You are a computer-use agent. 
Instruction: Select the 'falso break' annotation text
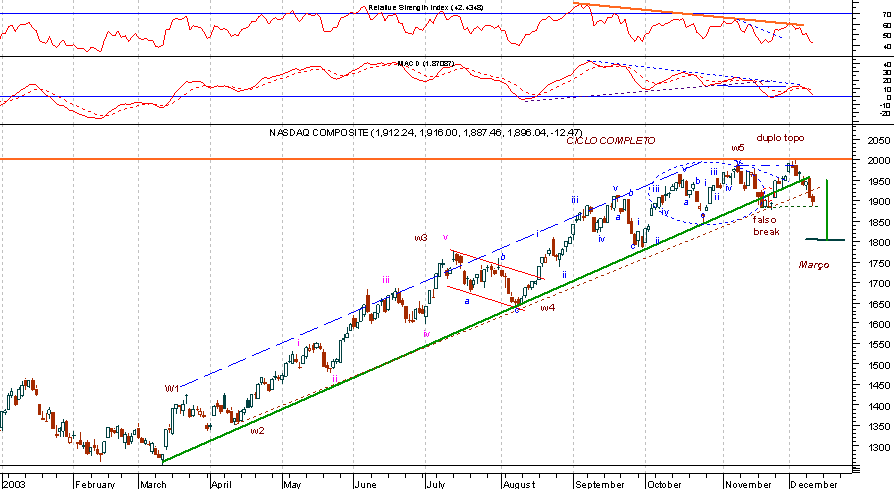pyautogui.click(x=766, y=226)
